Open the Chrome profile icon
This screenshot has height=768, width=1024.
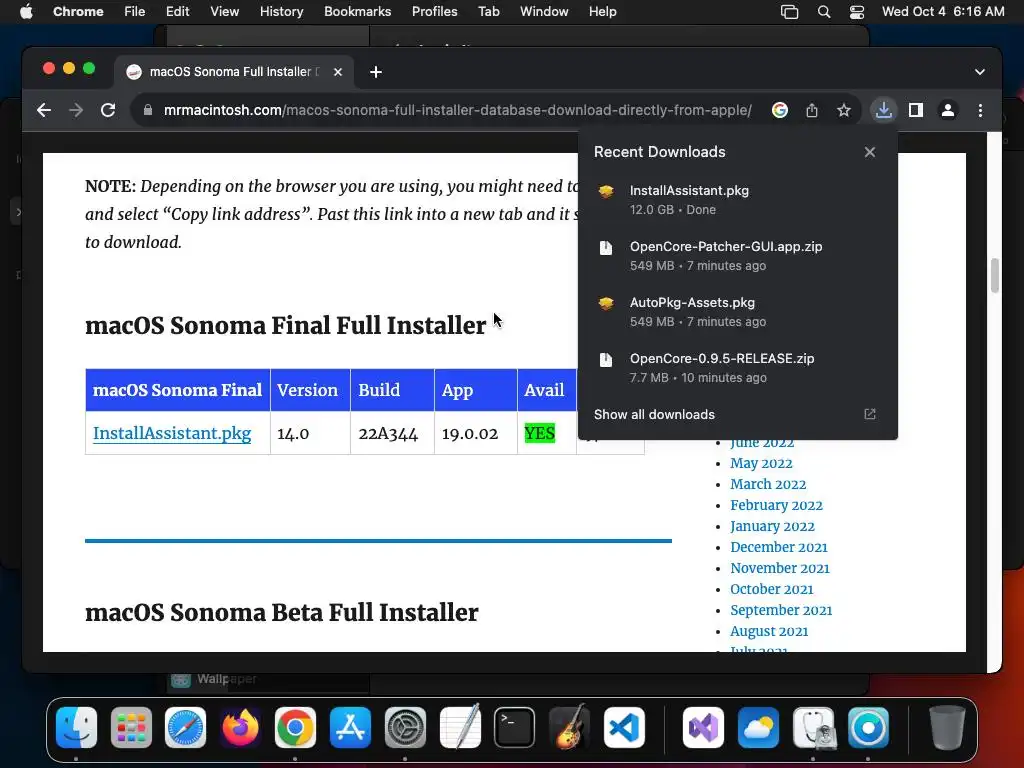coord(948,110)
